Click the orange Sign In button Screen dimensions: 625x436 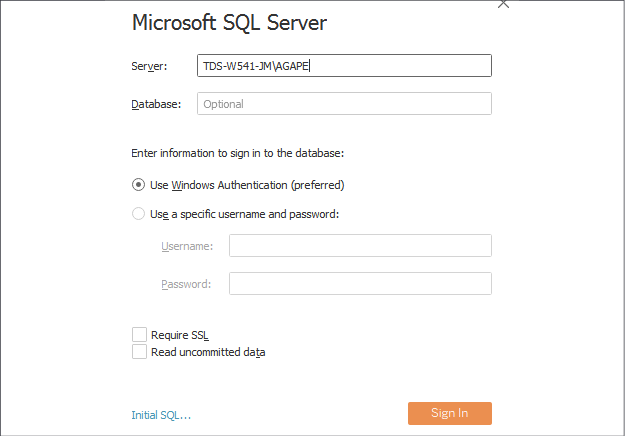[450, 413]
